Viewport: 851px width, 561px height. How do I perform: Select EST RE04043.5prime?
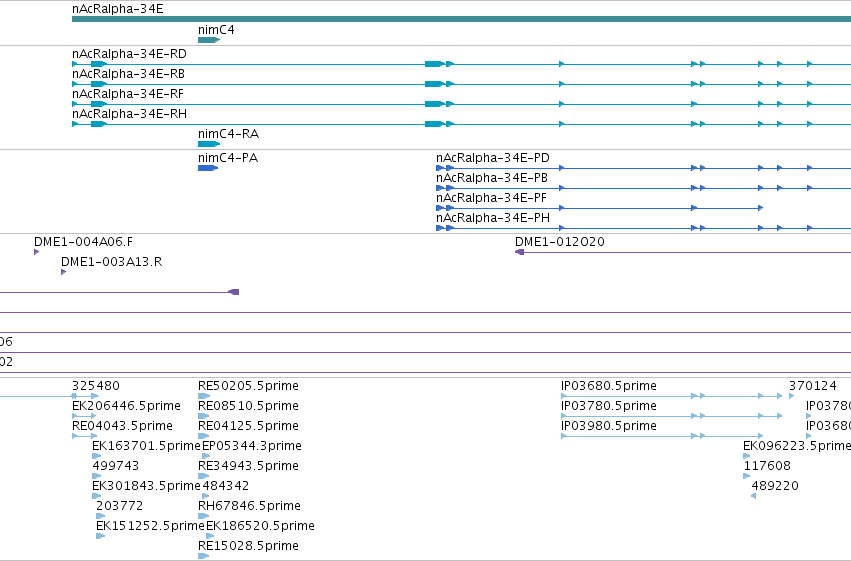(x=122, y=426)
